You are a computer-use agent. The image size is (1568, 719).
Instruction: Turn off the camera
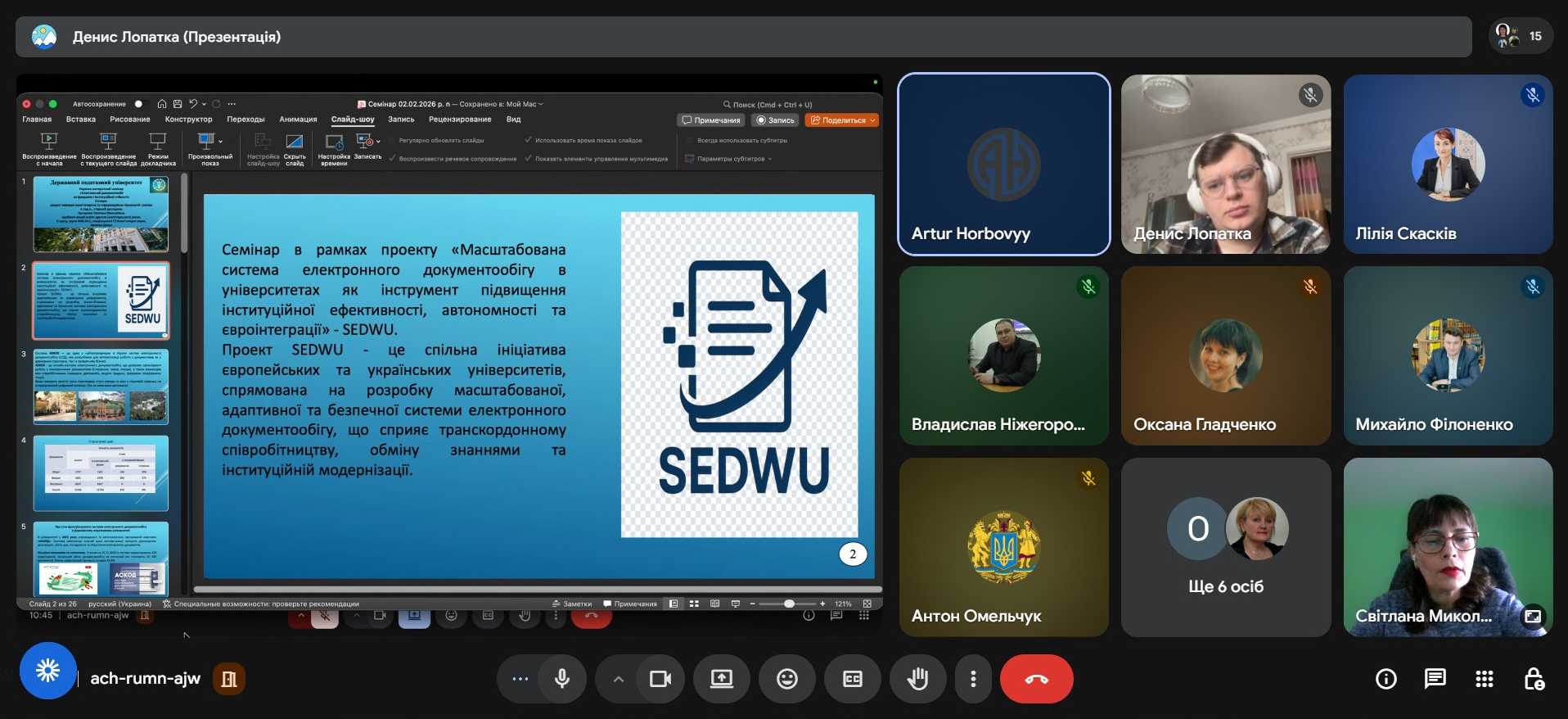click(660, 679)
